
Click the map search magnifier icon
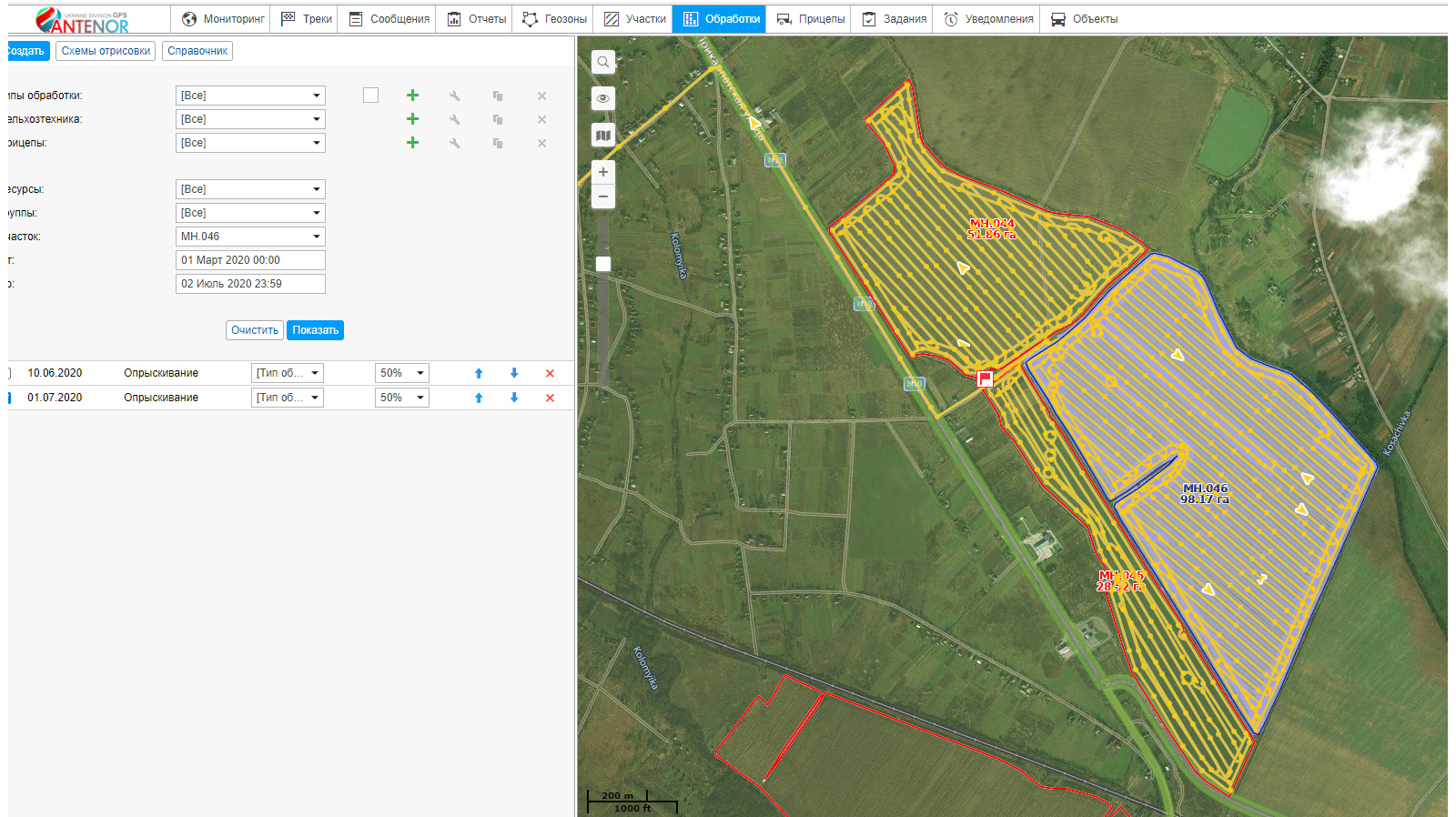coord(602,62)
